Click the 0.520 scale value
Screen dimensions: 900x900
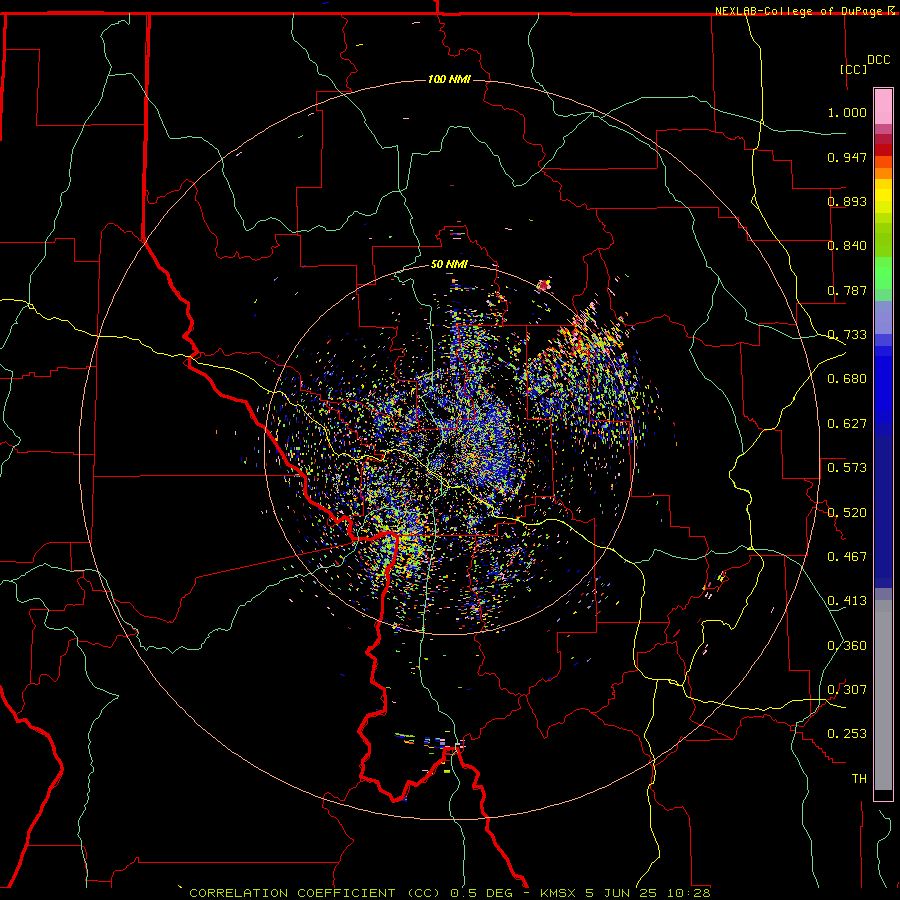coord(847,513)
